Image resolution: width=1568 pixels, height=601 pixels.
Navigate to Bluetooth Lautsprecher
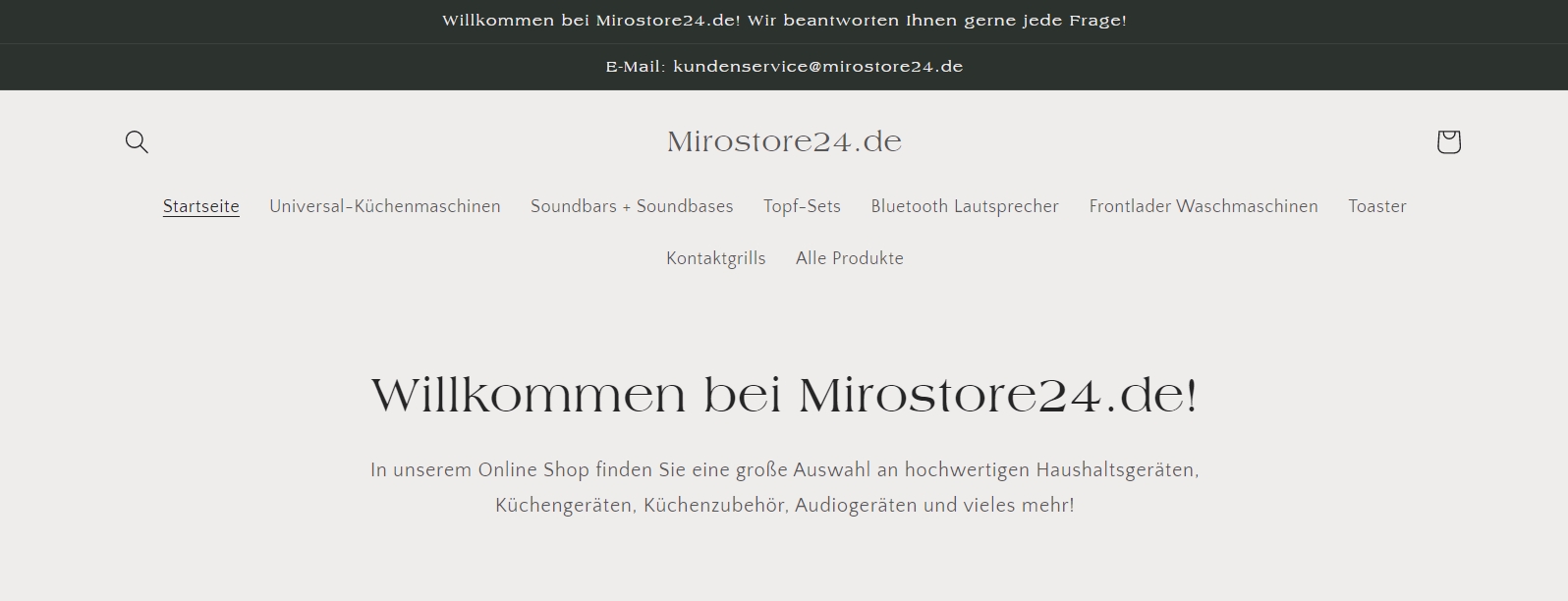coord(965,206)
